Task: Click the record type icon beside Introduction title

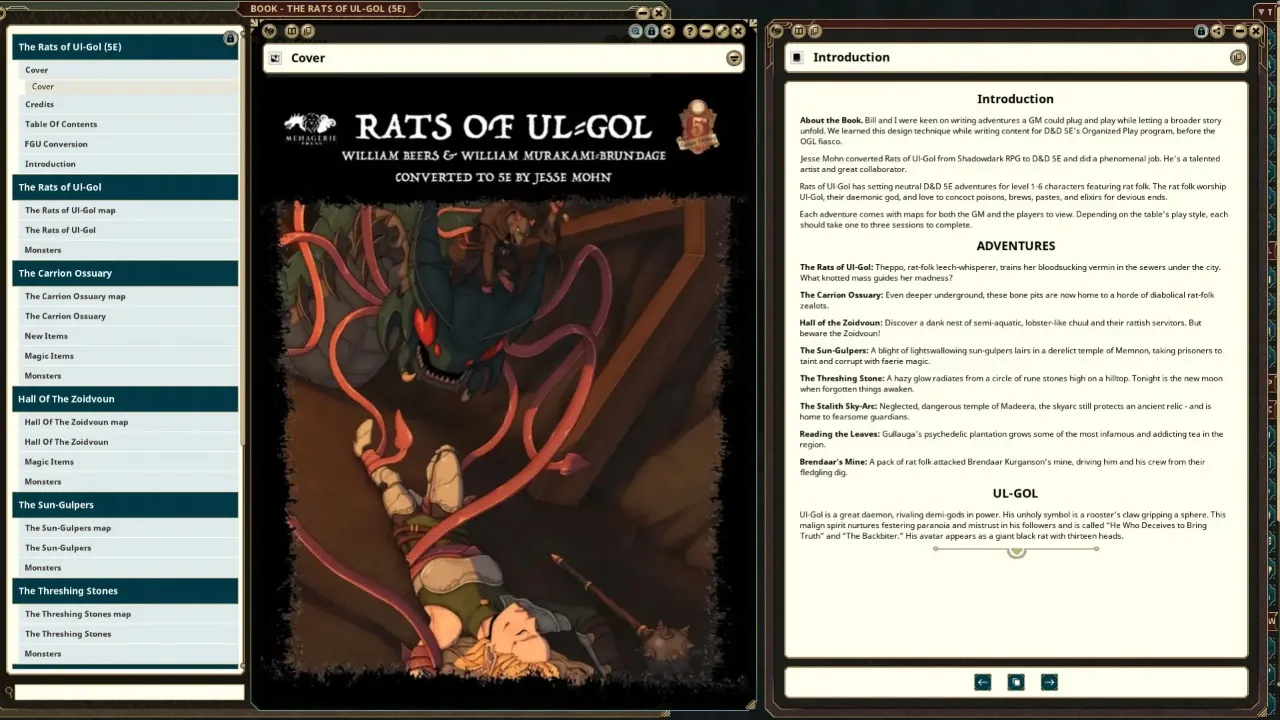Action: (x=797, y=57)
